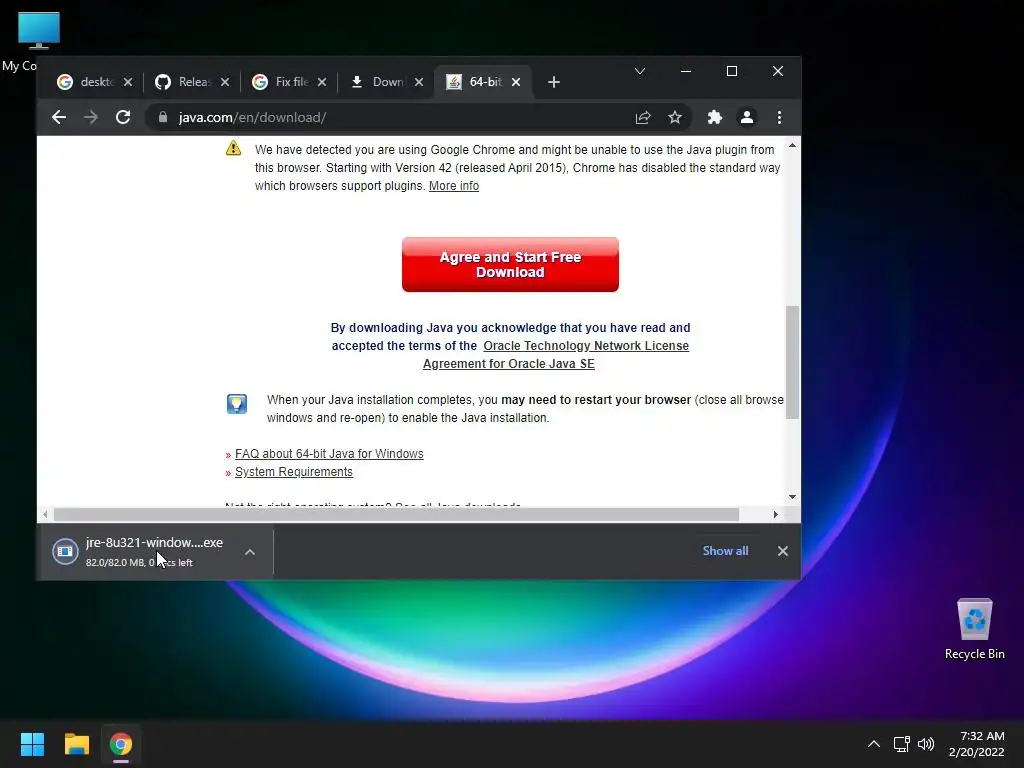Click the vertical scrollbar thumb
1024x768 pixels.
click(792, 362)
